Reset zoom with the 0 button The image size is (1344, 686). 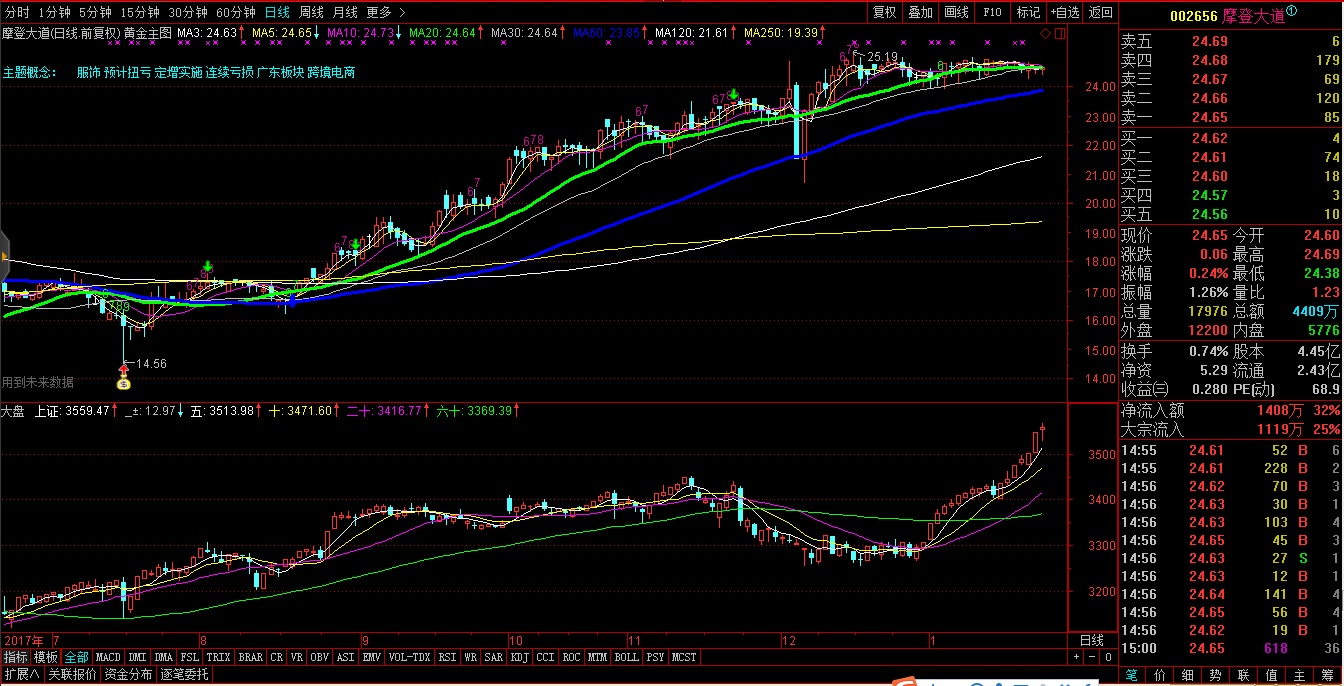1108,657
